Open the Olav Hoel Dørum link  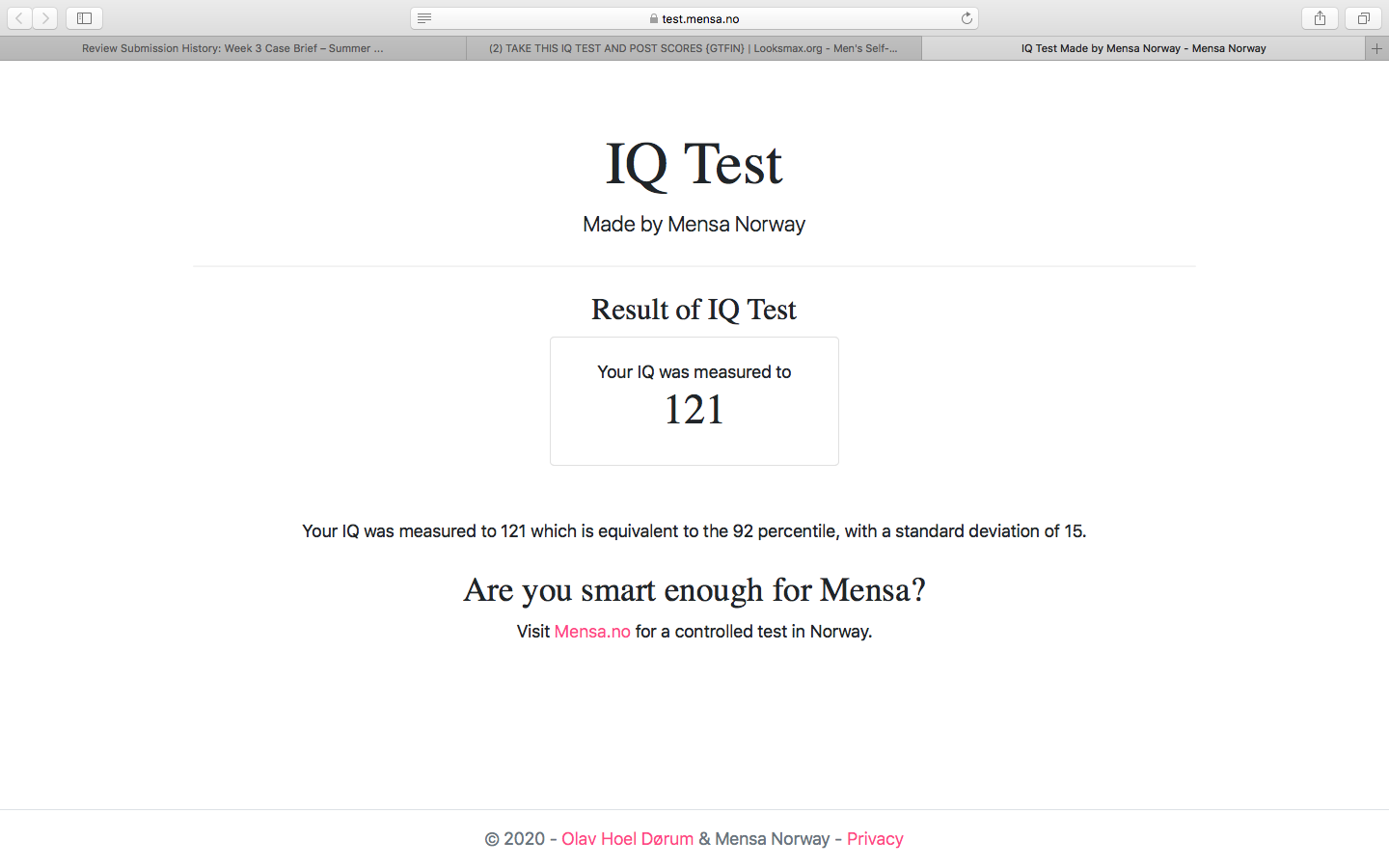[627, 839]
